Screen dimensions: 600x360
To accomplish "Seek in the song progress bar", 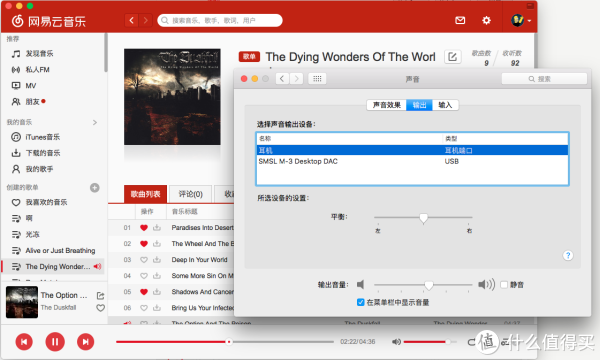I will (x=225, y=342).
